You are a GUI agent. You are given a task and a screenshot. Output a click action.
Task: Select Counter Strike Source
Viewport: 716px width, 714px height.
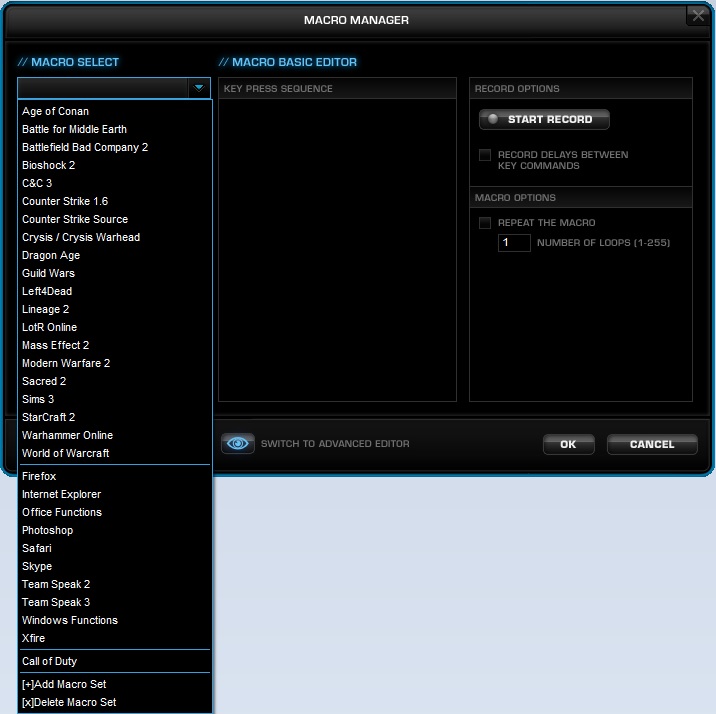point(115,219)
